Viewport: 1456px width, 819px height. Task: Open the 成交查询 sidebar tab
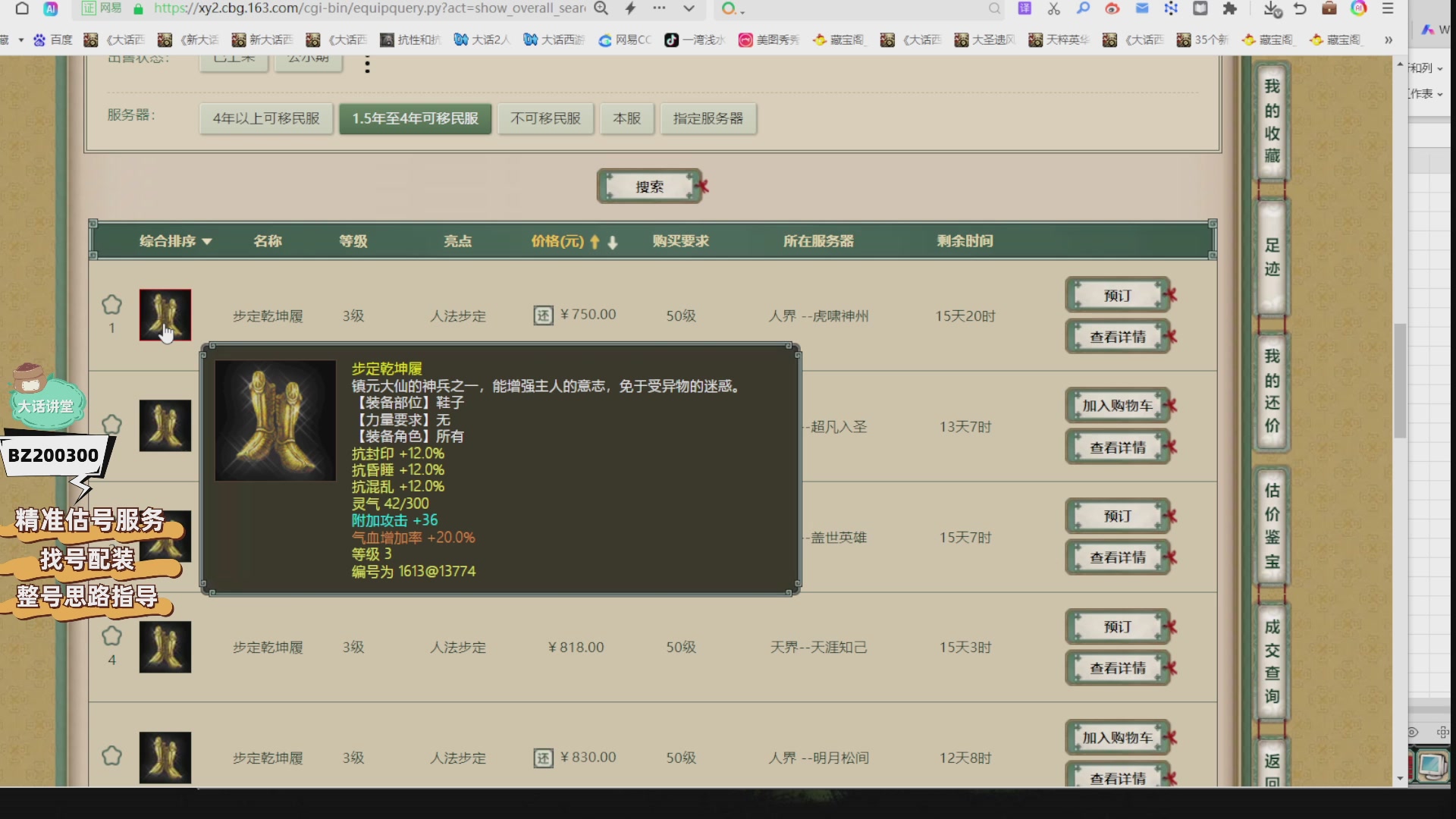1272,661
